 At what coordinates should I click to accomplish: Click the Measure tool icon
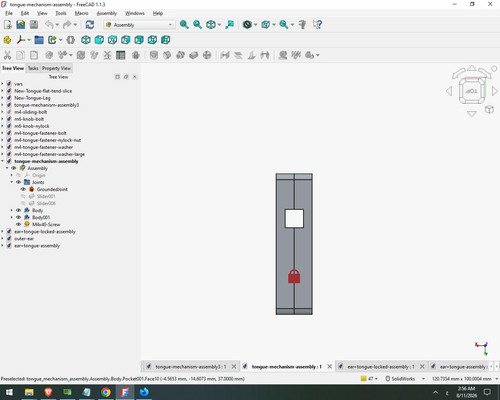(303, 25)
